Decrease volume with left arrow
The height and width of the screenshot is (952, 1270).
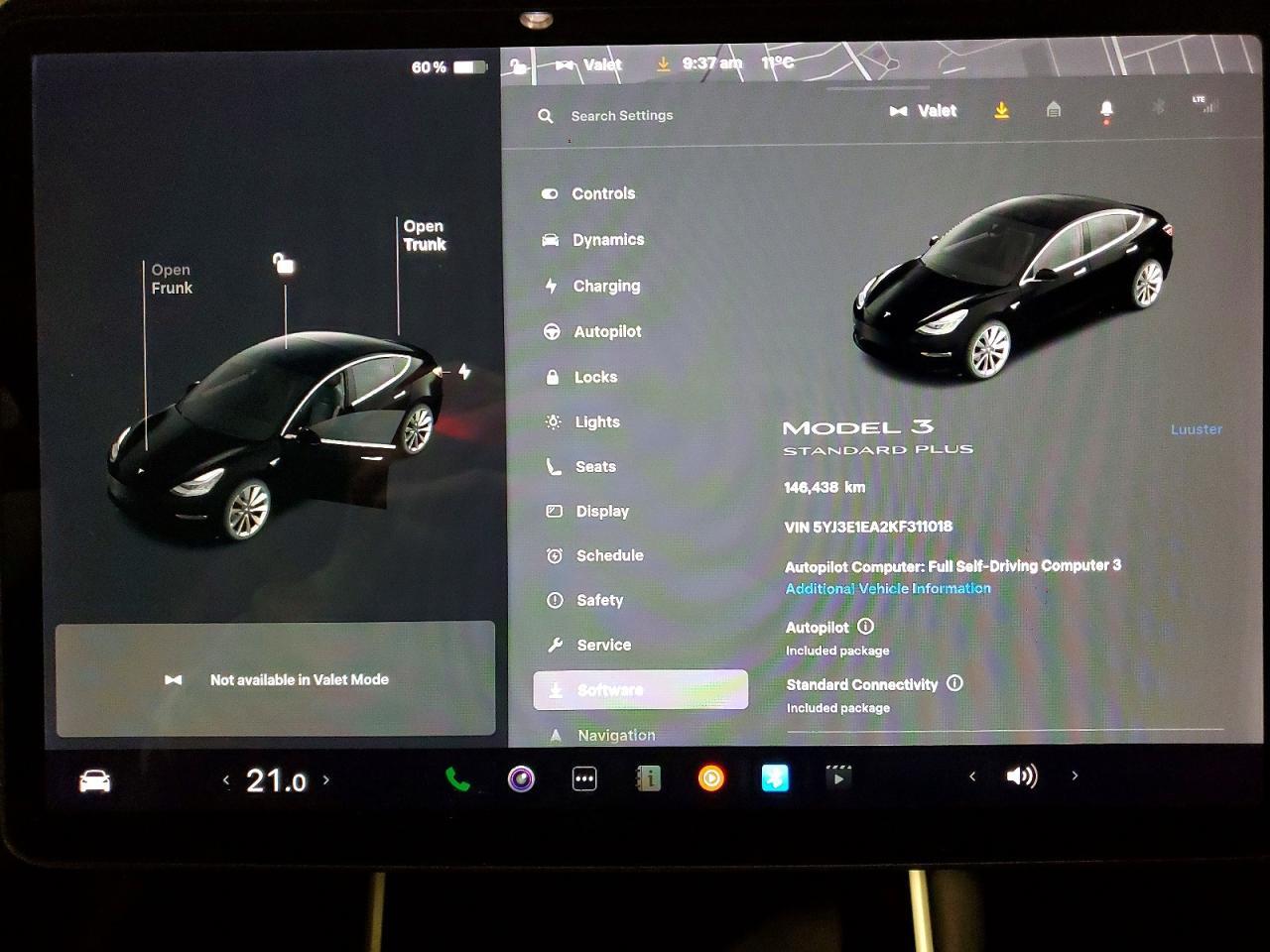(972, 776)
